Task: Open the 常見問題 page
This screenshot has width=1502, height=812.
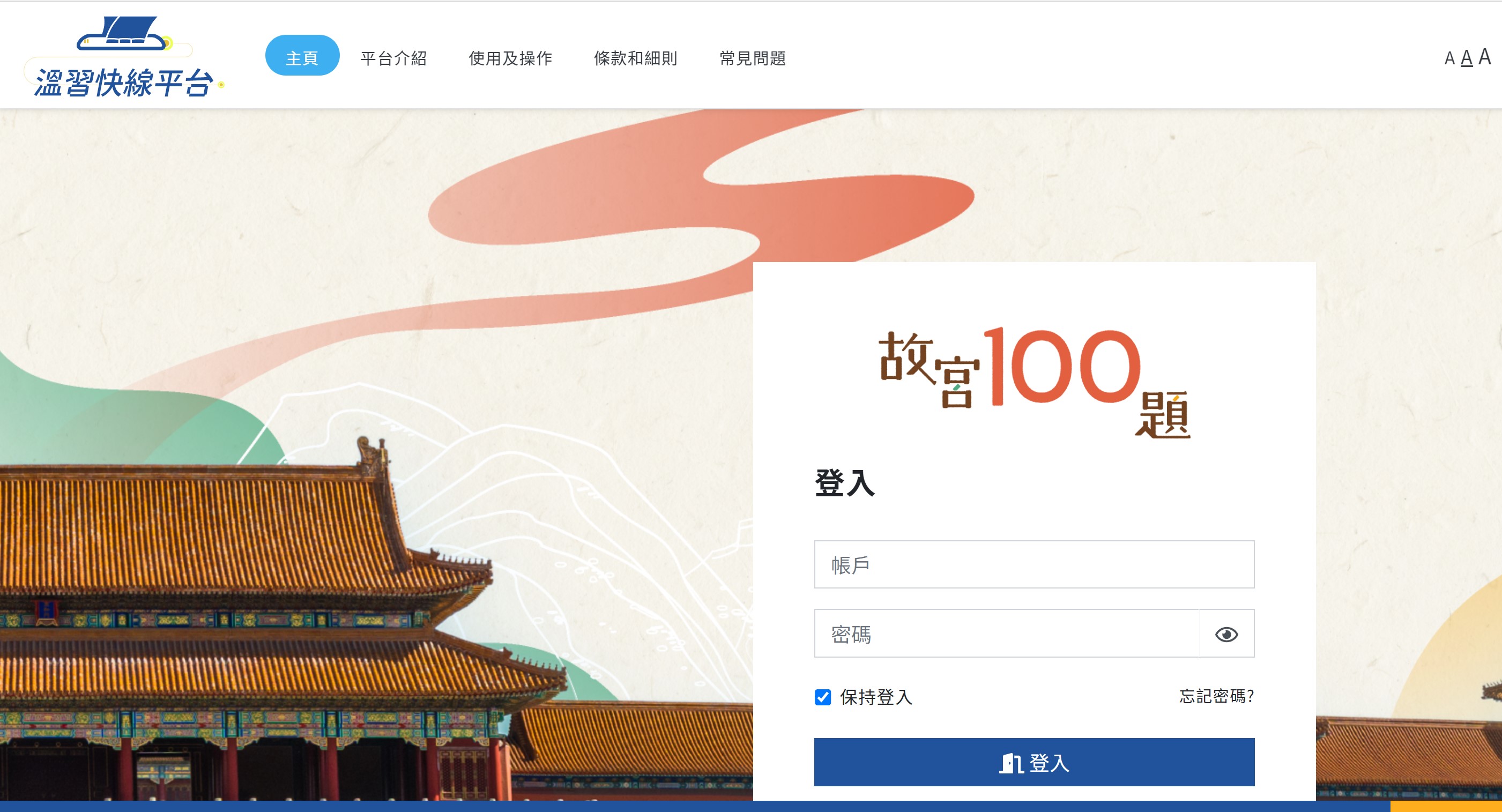Action: [753, 58]
